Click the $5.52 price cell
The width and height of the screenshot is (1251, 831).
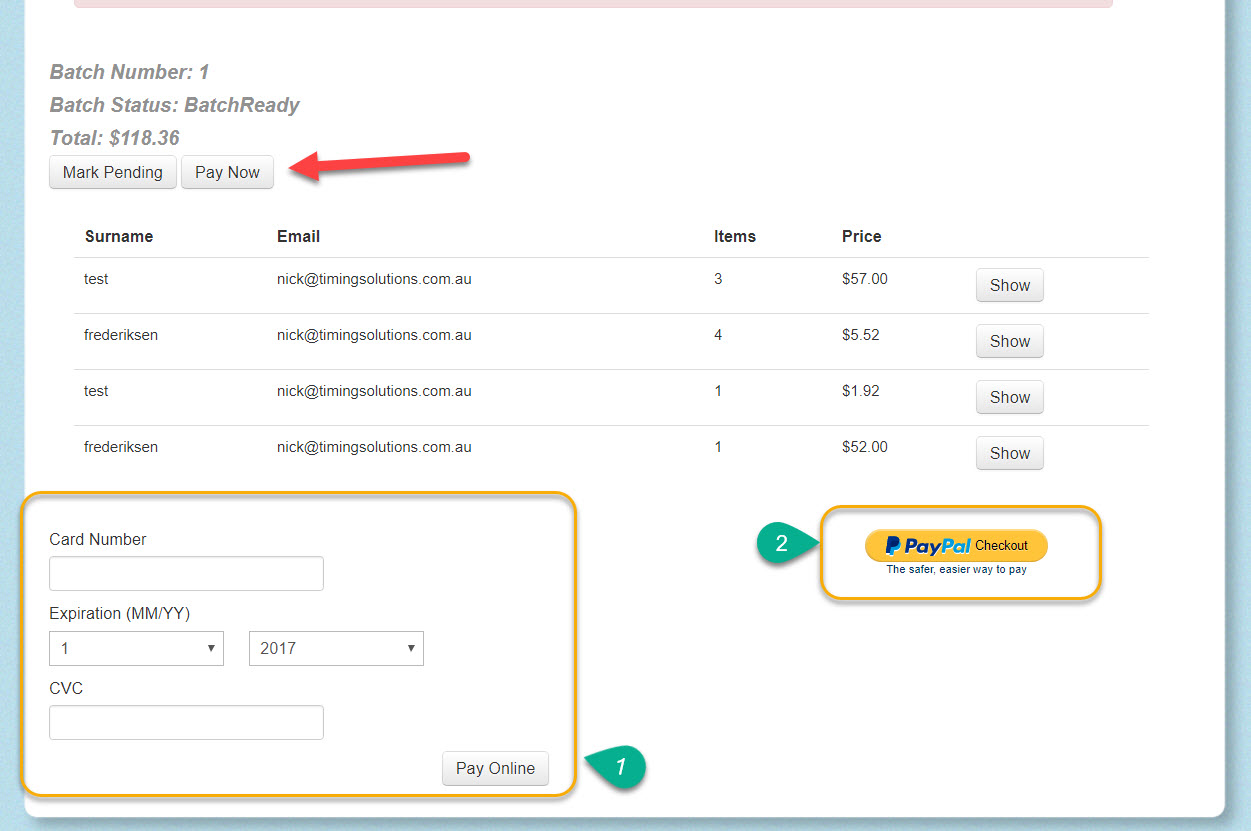coord(861,335)
